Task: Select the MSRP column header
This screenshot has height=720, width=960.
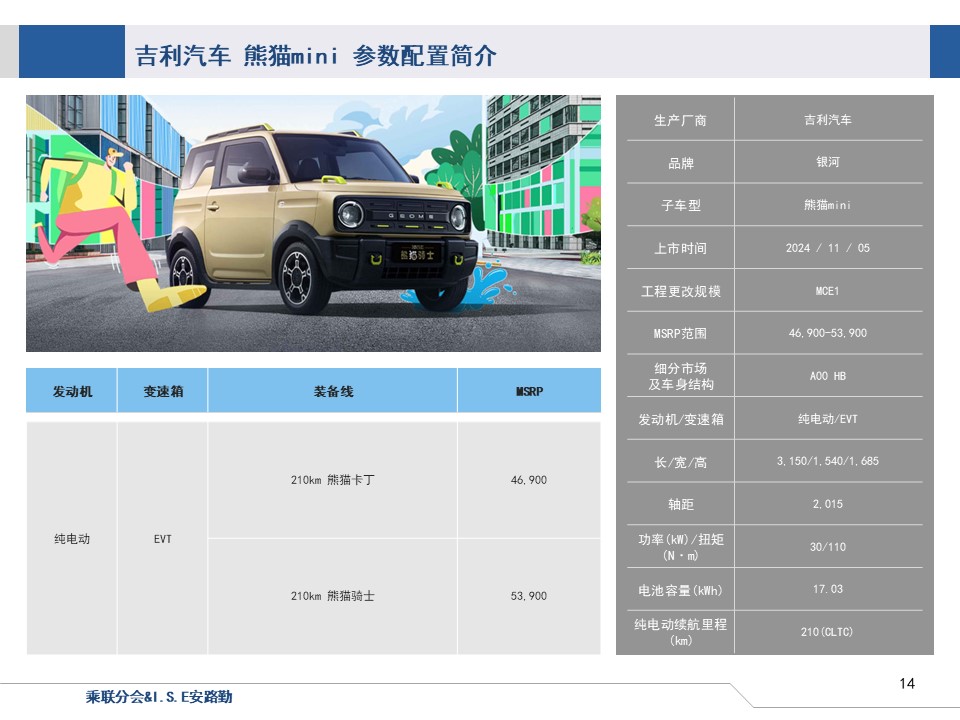Action: [529, 391]
